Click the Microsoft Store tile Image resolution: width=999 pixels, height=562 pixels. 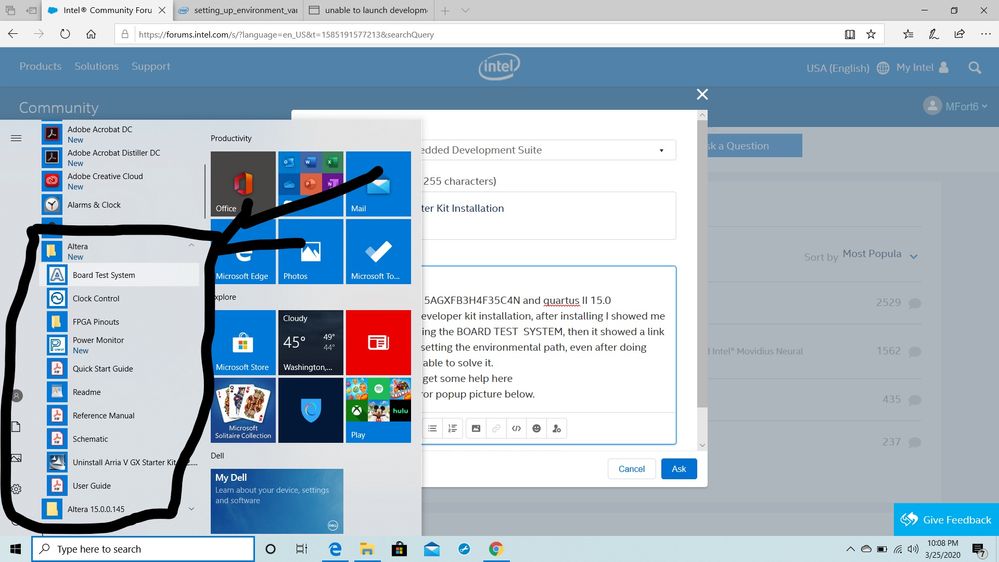243,342
